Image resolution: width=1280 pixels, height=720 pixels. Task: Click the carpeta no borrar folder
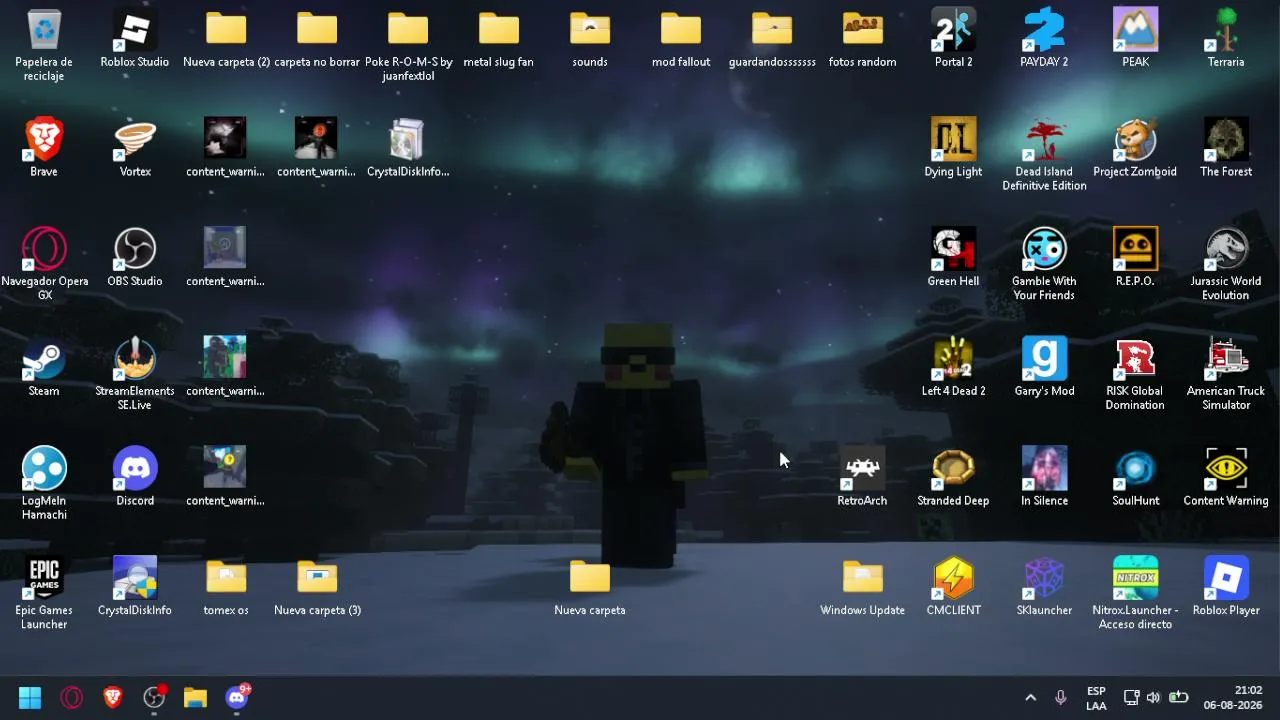(317, 38)
